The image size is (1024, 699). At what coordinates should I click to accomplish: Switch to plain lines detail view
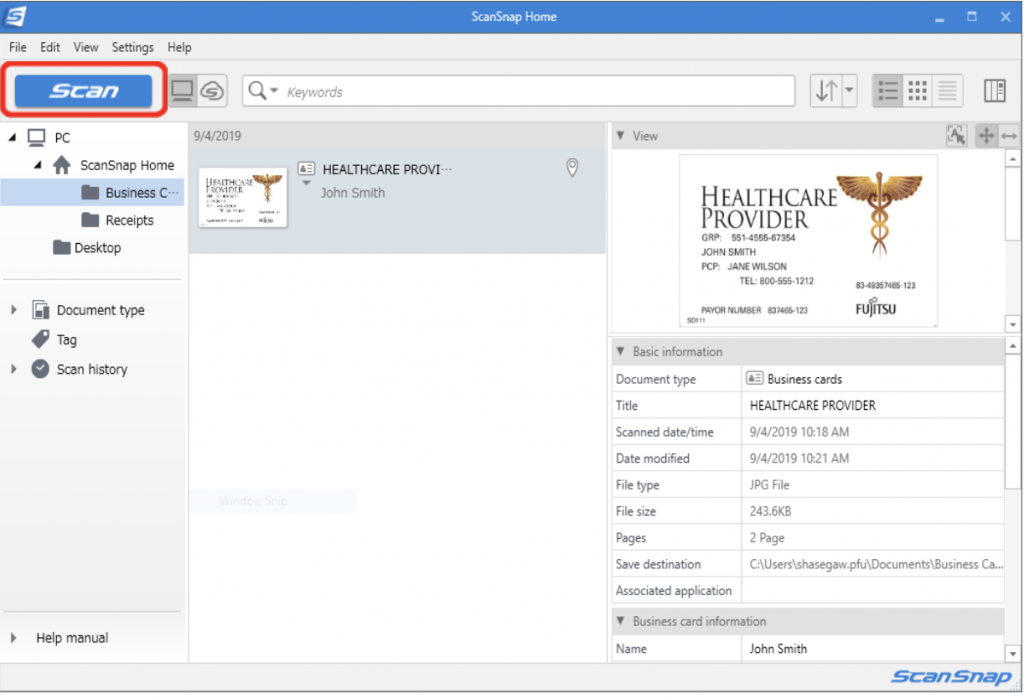click(948, 91)
